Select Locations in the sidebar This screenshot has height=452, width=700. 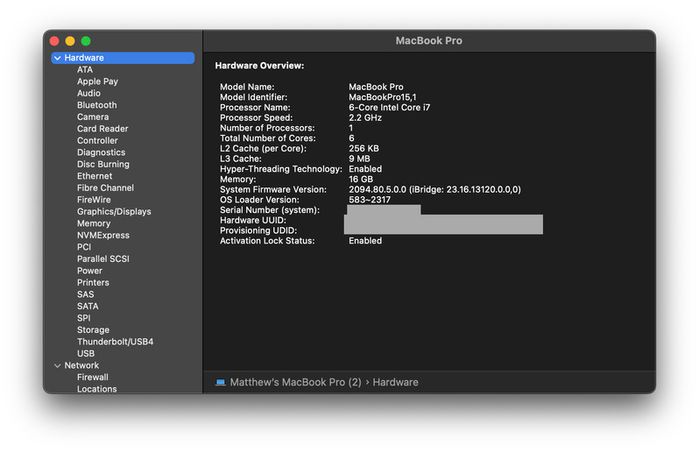point(97,389)
